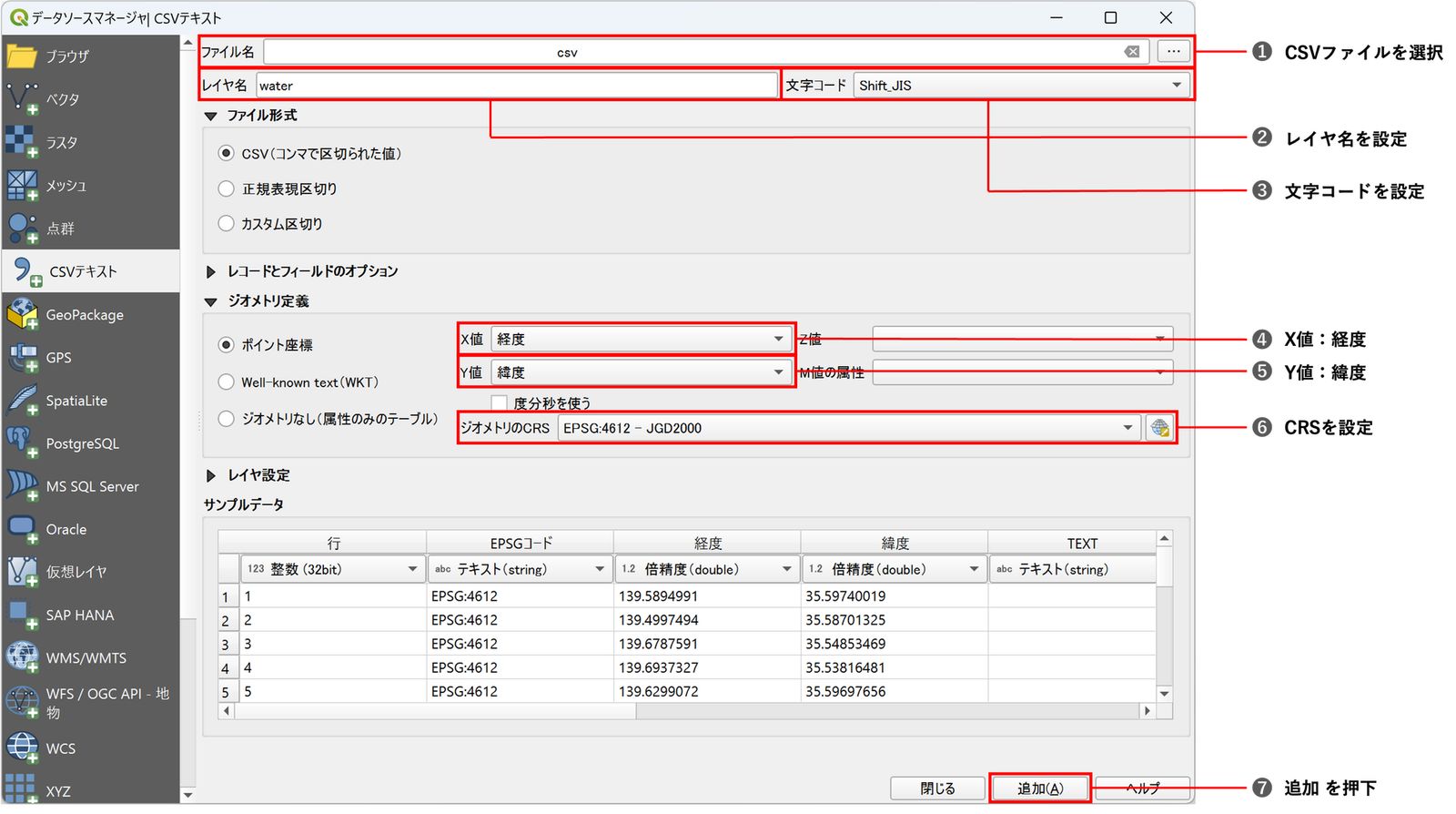Viewport: 1456px width, 814px height.
Task: Select the WCS source icon
Action: (22, 748)
